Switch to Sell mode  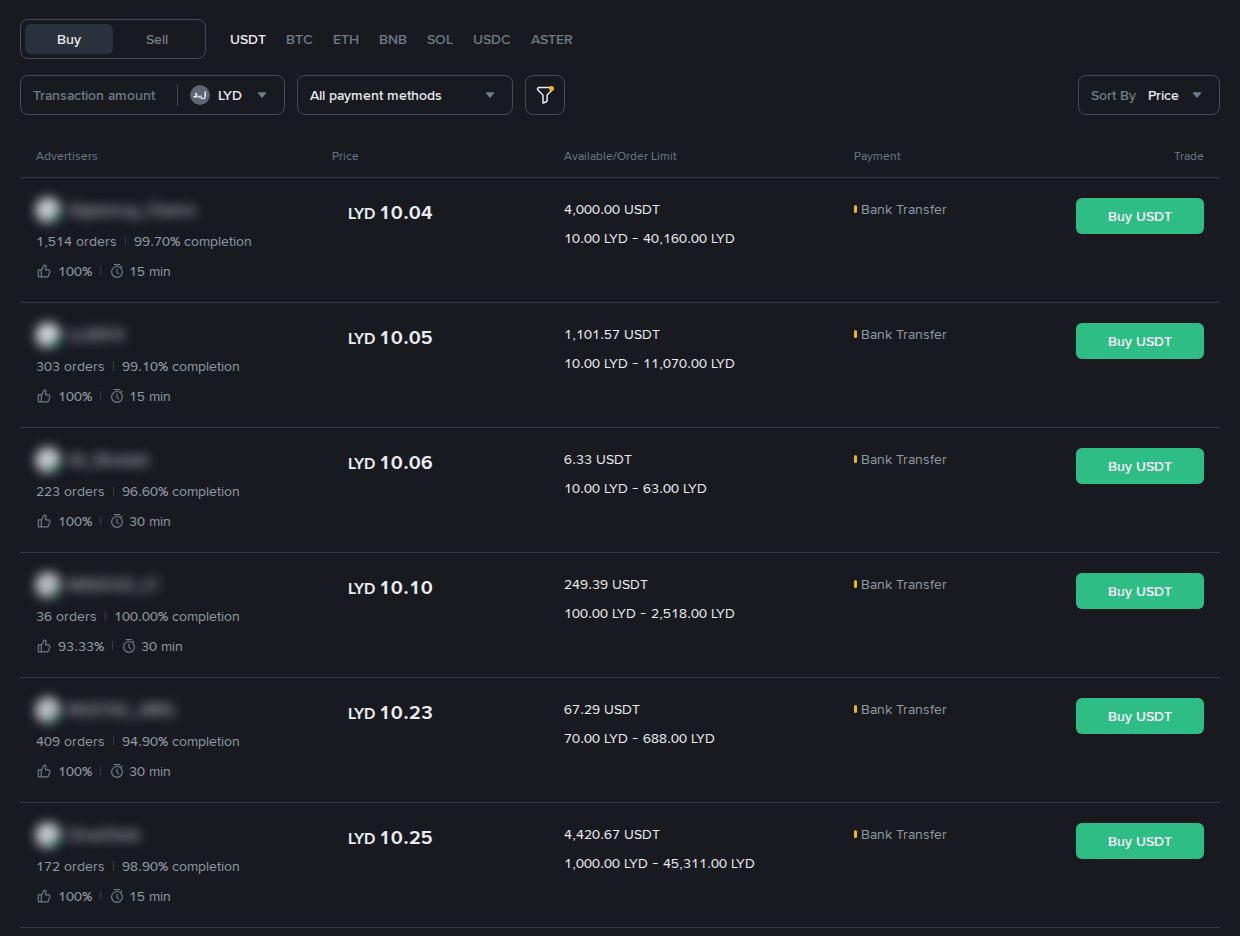click(157, 39)
